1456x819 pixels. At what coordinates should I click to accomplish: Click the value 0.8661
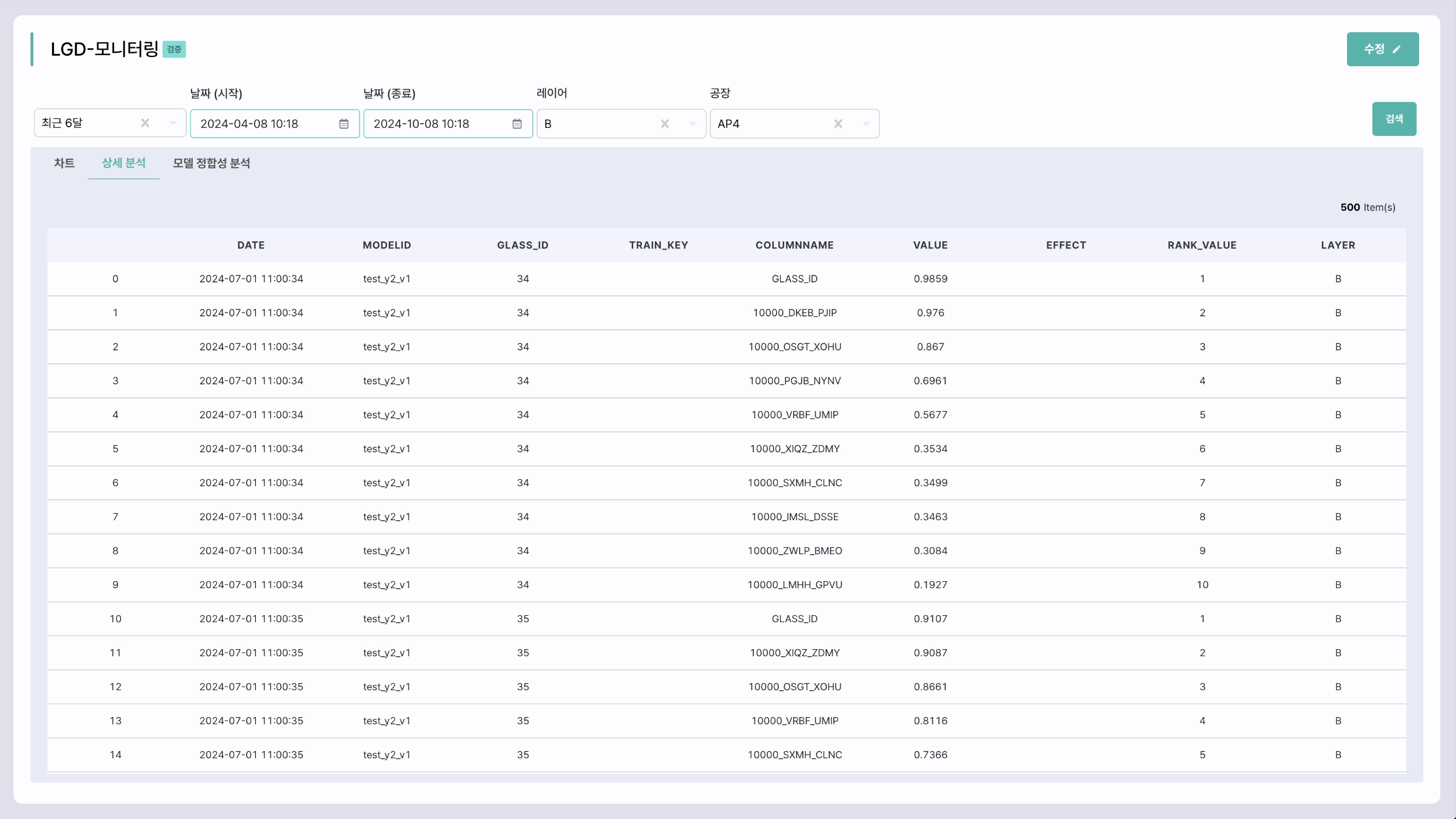coord(930,686)
